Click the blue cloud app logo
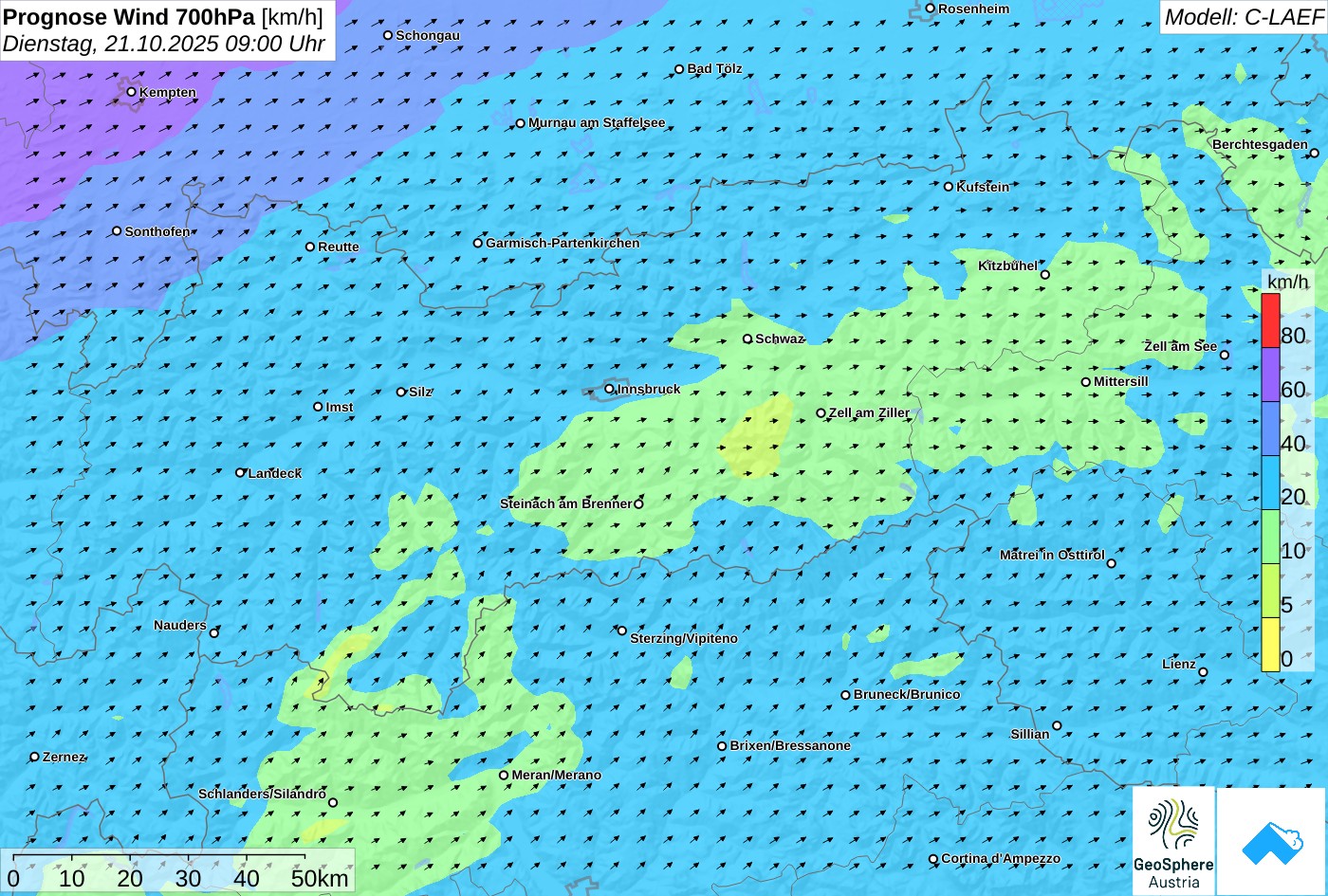This screenshot has height=896, width=1328. click(1272, 841)
